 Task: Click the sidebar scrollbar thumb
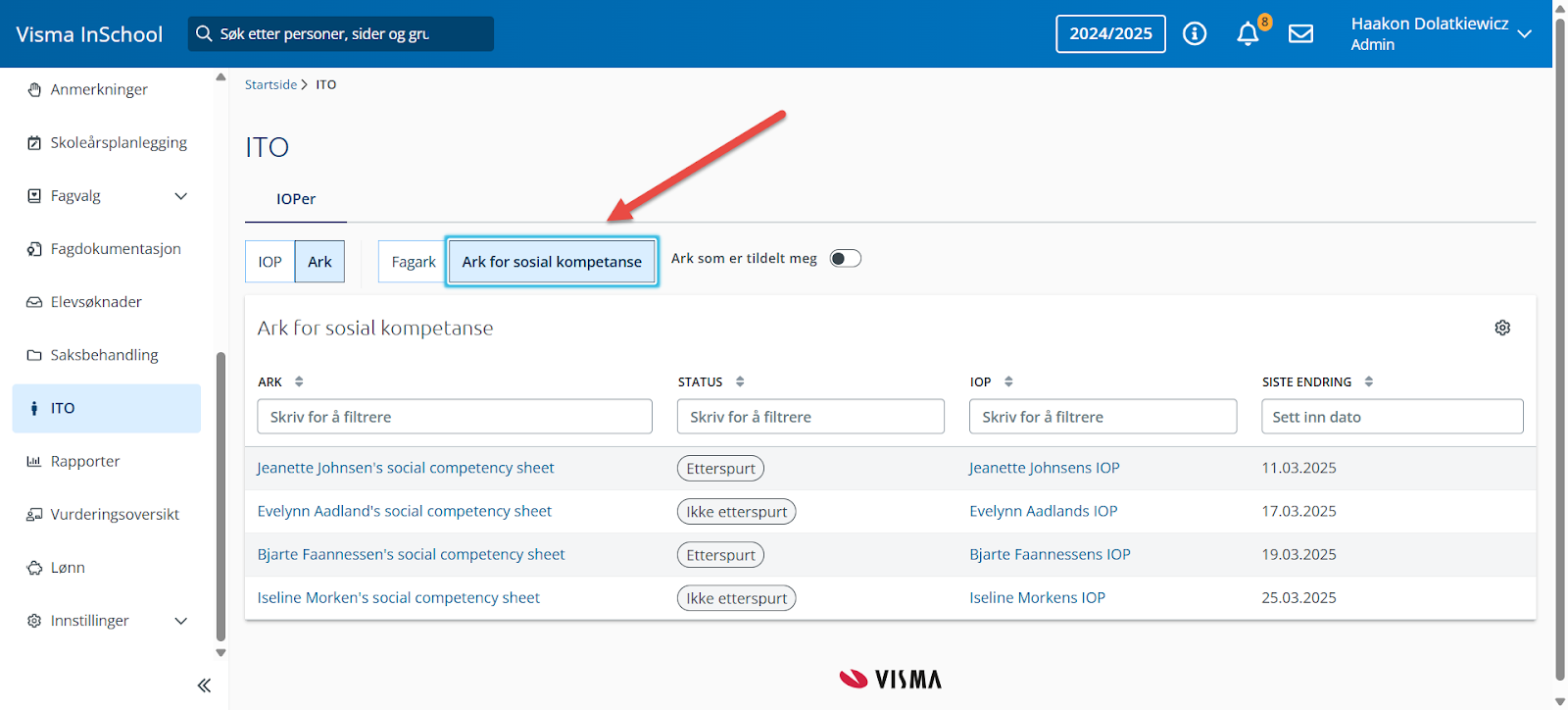(220, 496)
